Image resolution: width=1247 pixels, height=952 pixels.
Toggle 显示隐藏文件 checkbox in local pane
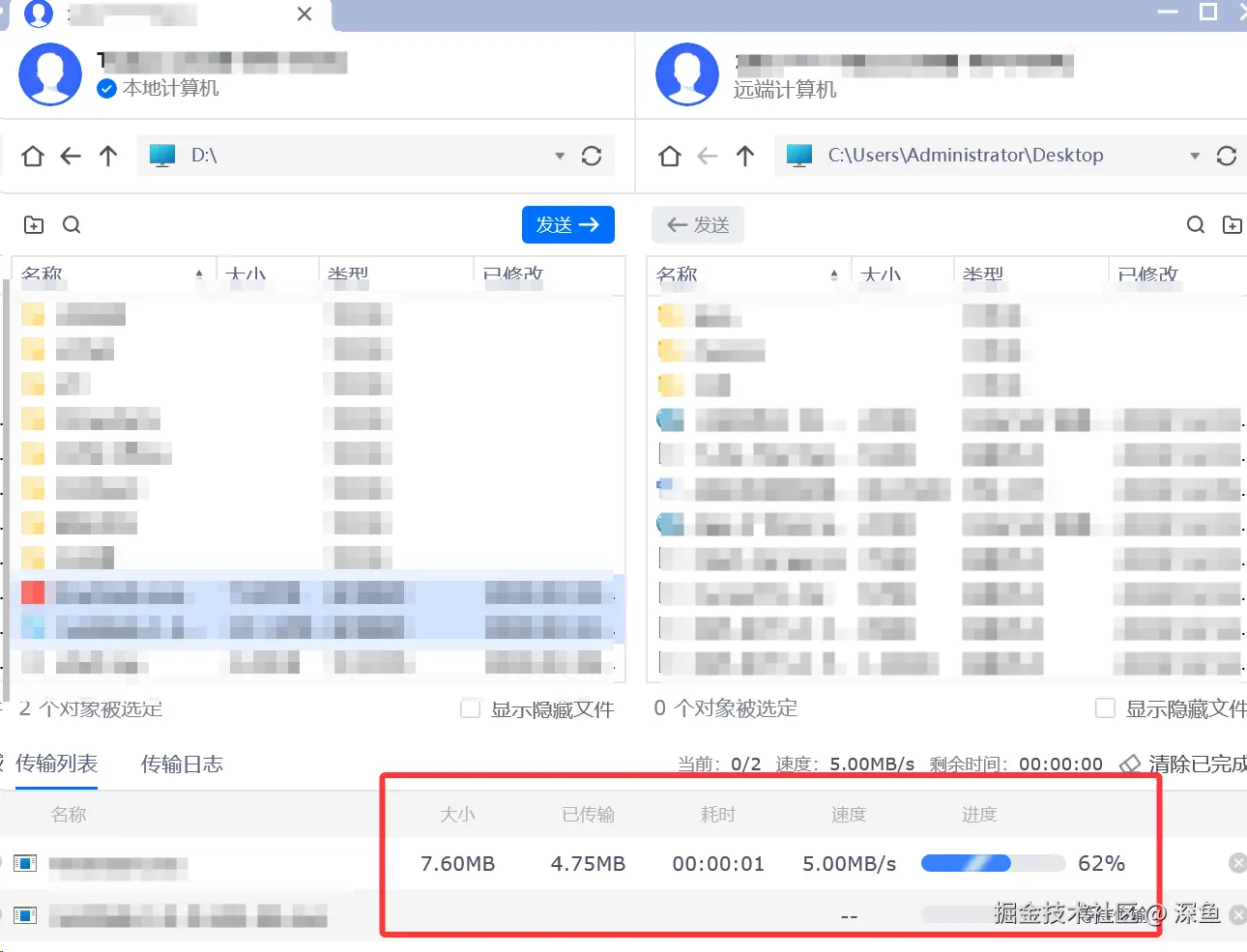click(471, 708)
